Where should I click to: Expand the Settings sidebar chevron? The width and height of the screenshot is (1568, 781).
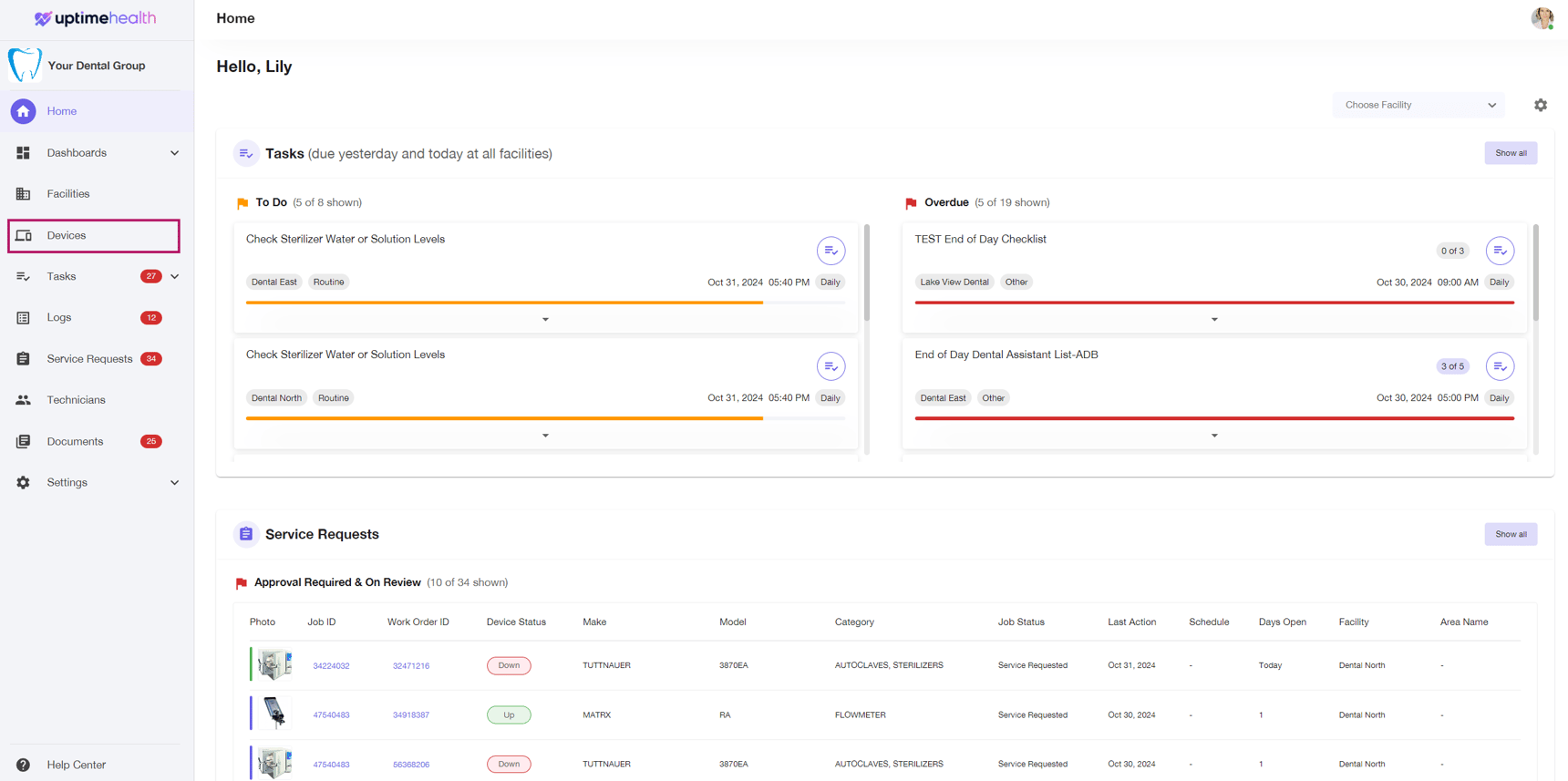pyautogui.click(x=175, y=483)
